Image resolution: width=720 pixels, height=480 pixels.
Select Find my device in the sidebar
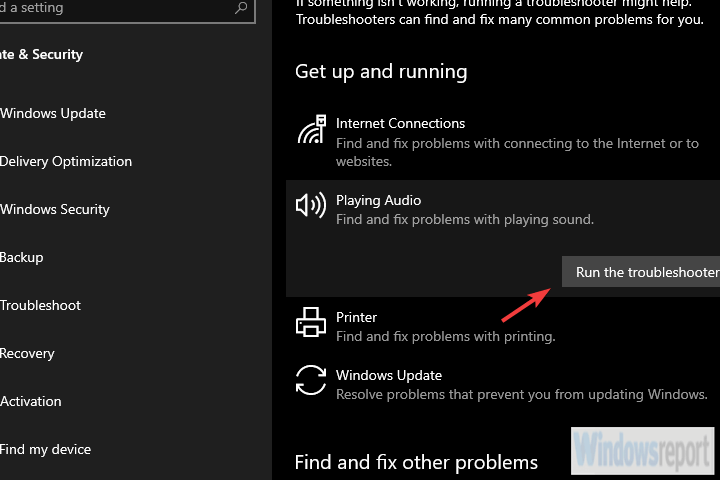(x=45, y=449)
